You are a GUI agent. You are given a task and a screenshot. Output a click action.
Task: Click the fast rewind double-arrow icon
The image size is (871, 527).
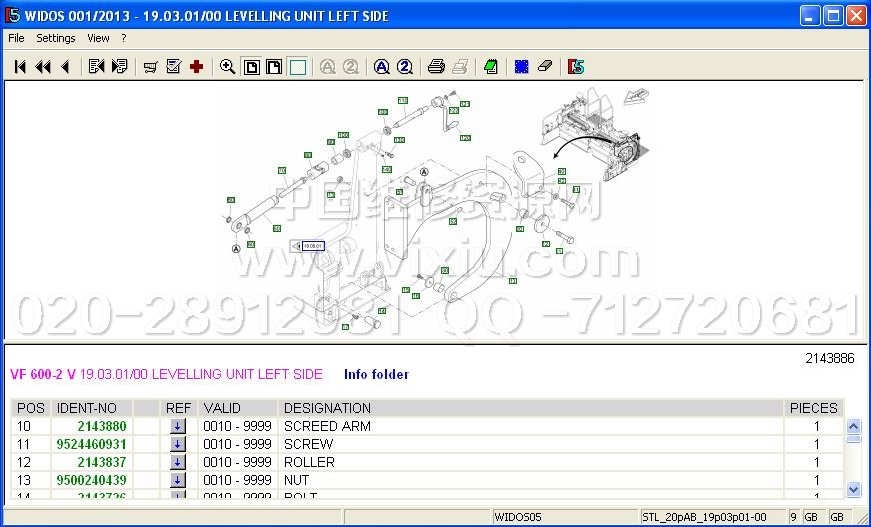43,67
